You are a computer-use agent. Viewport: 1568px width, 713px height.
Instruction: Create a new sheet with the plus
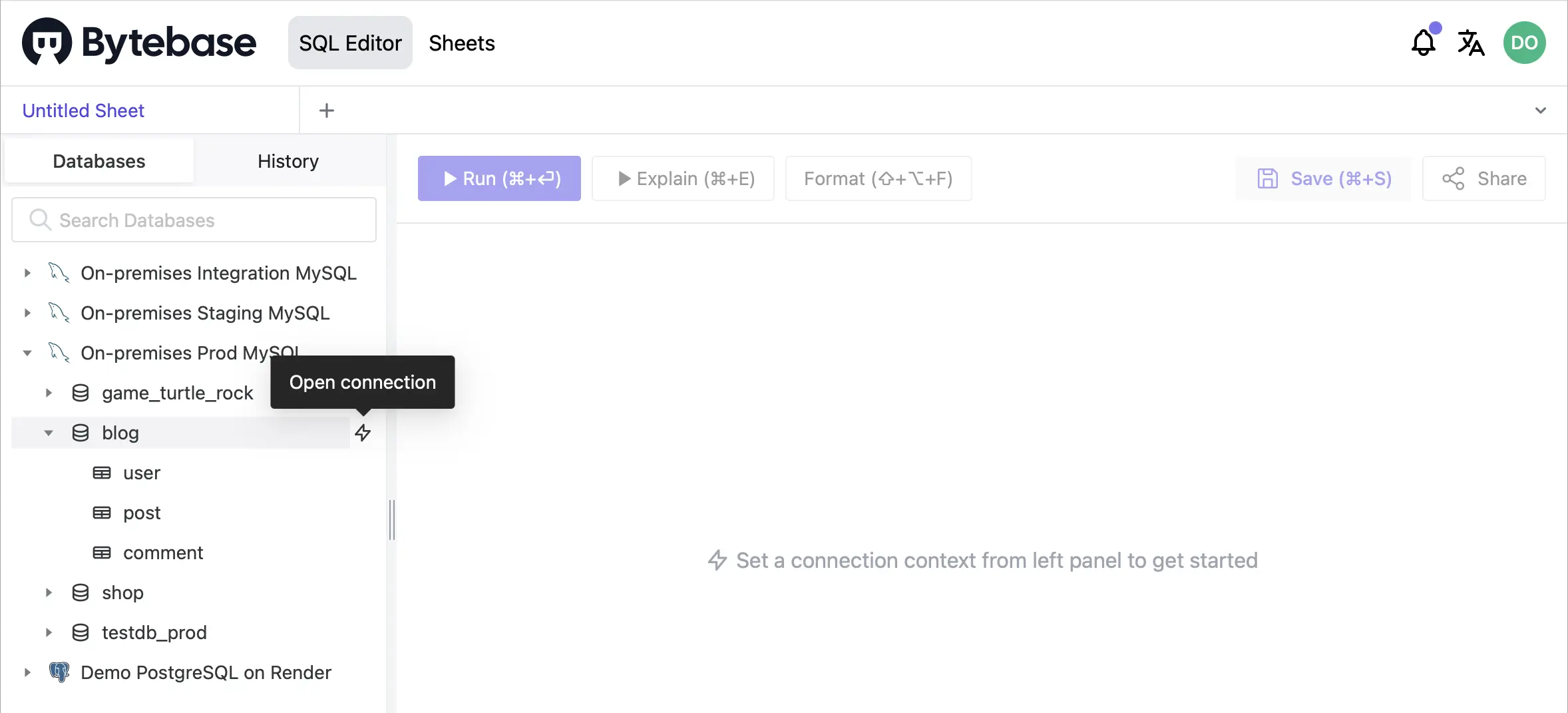tap(326, 110)
